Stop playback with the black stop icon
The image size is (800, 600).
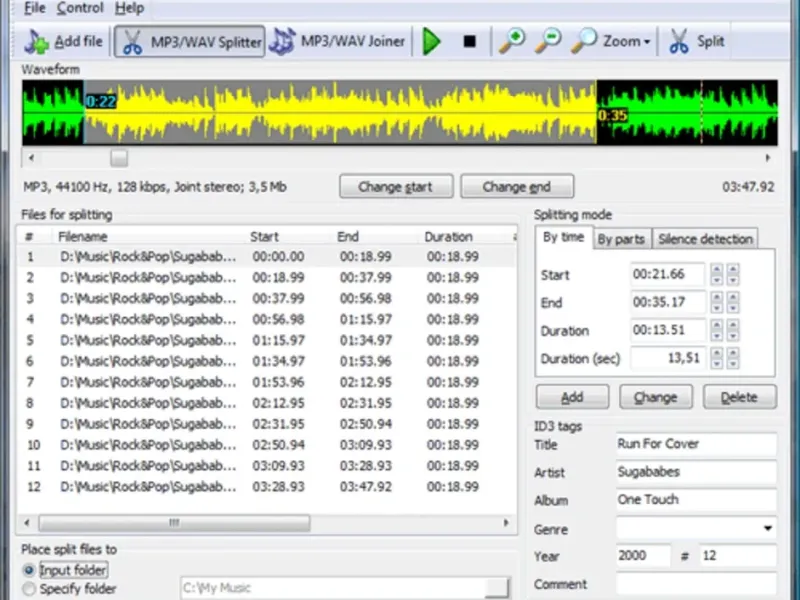[x=469, y=41]
